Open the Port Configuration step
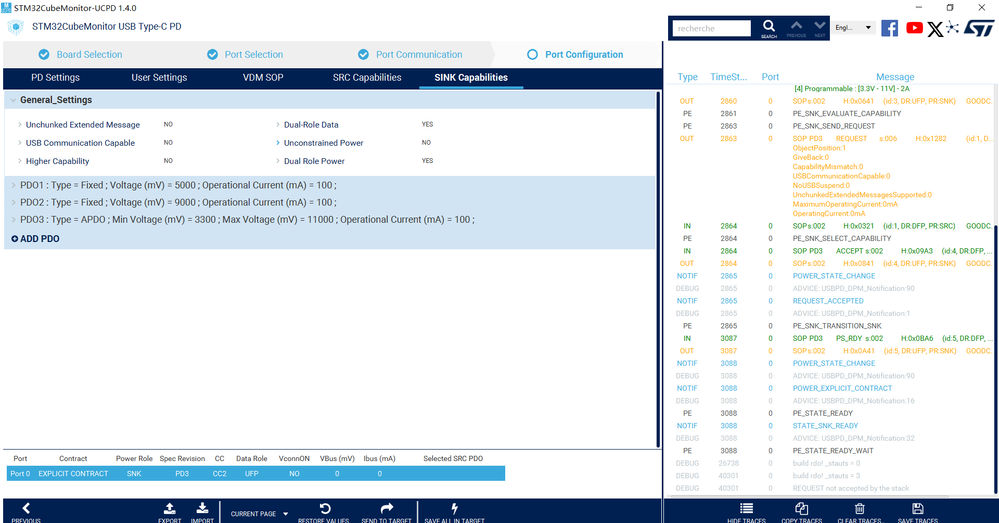Screen dimensions: 999x523 click(x=584, y=55)
